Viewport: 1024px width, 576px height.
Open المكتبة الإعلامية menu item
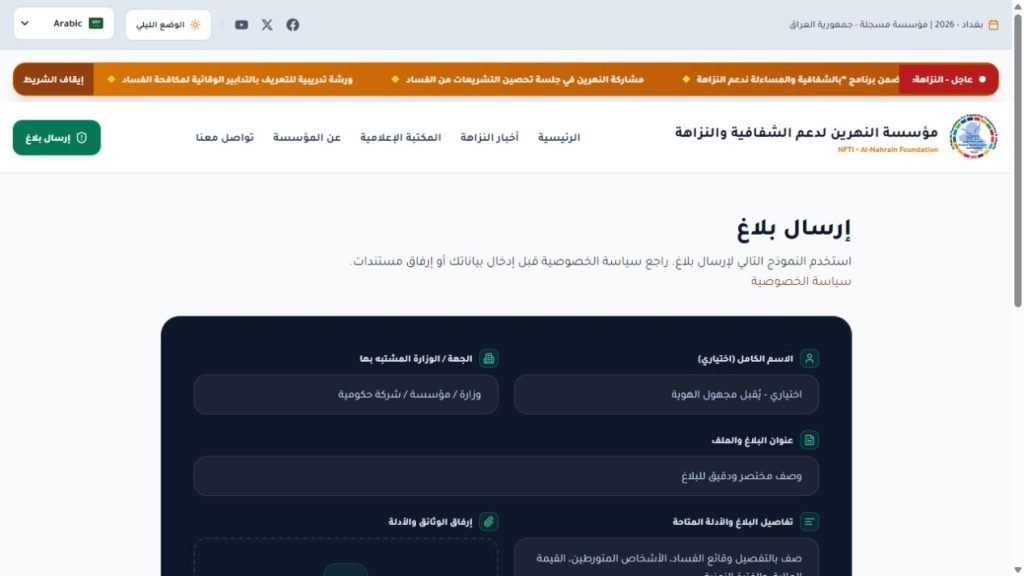tap(400, 137)
